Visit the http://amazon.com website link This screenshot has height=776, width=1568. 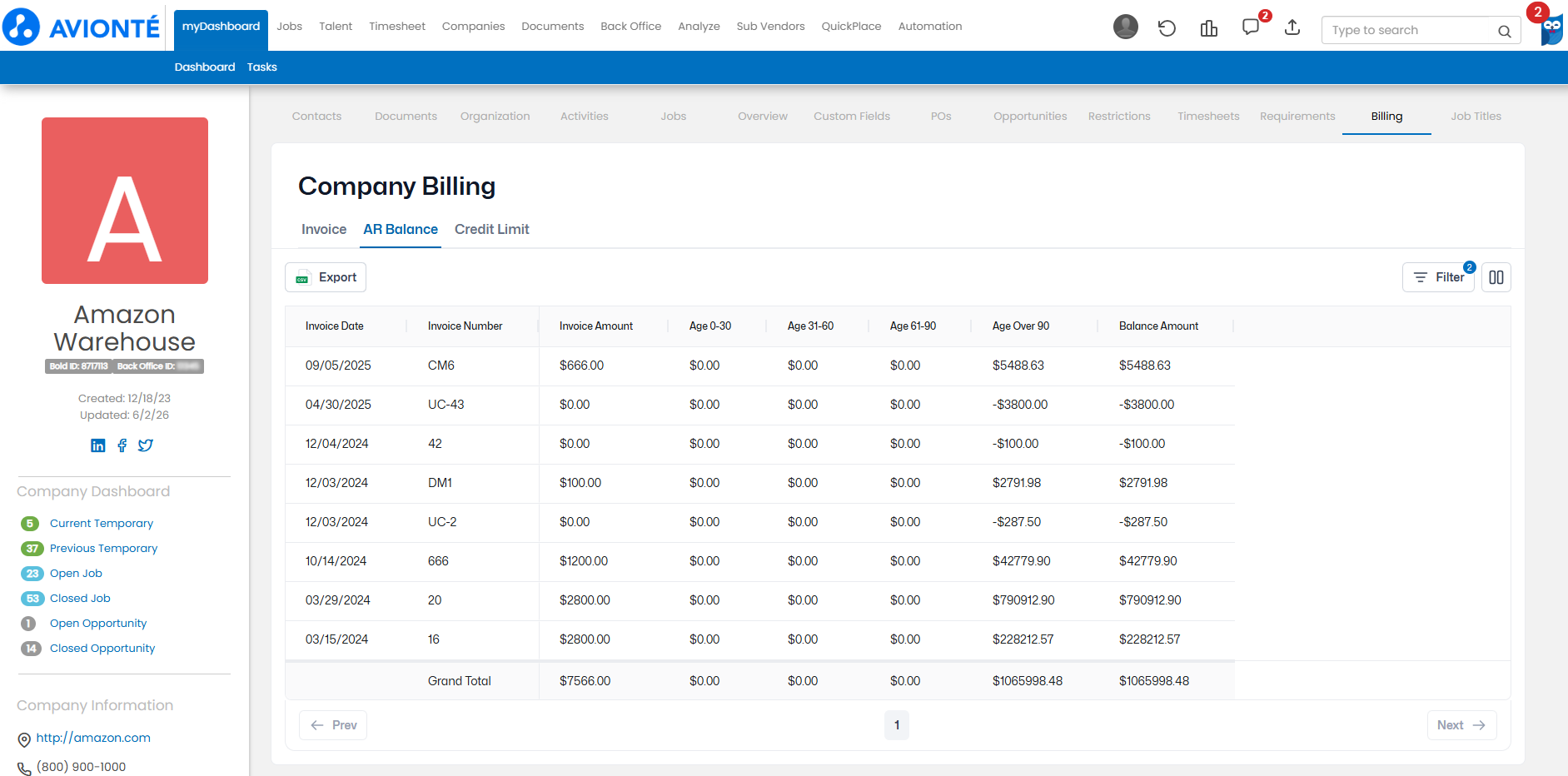click(93, 738)
